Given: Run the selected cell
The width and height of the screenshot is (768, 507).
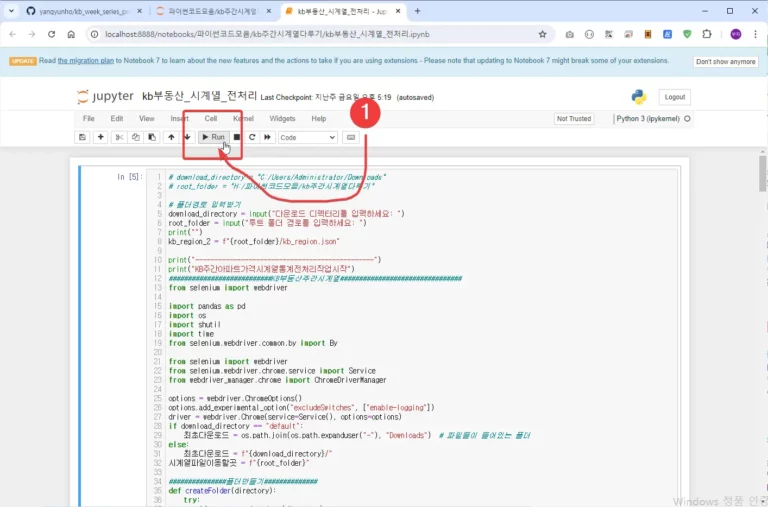Looking at the screenshot, I should click(214, 138).
